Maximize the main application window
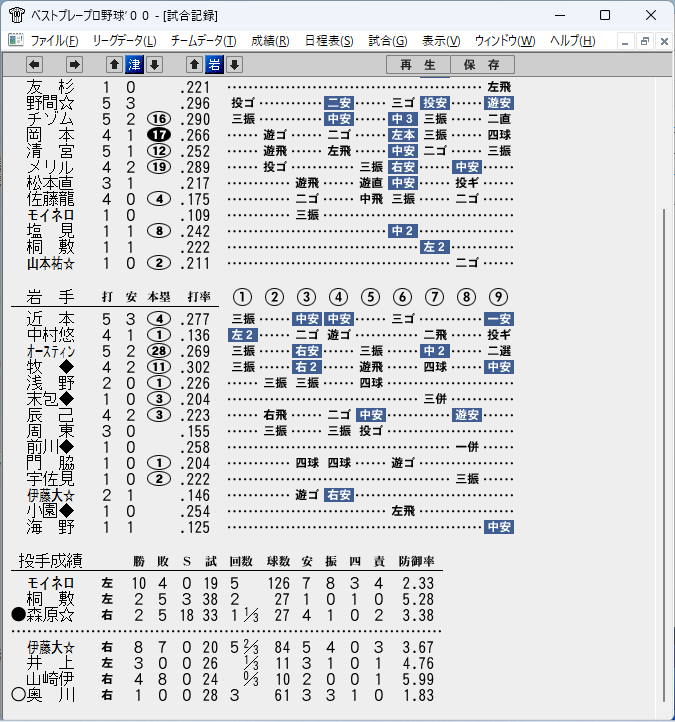This screenshot has height=722, width=675. coord(605,15)
